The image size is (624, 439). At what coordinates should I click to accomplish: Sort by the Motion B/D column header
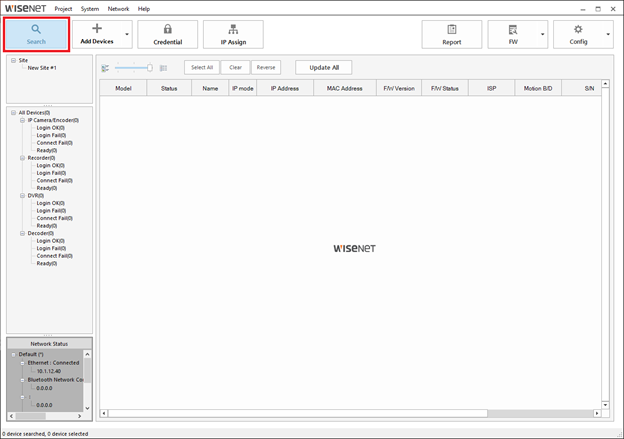coord(538,88)
